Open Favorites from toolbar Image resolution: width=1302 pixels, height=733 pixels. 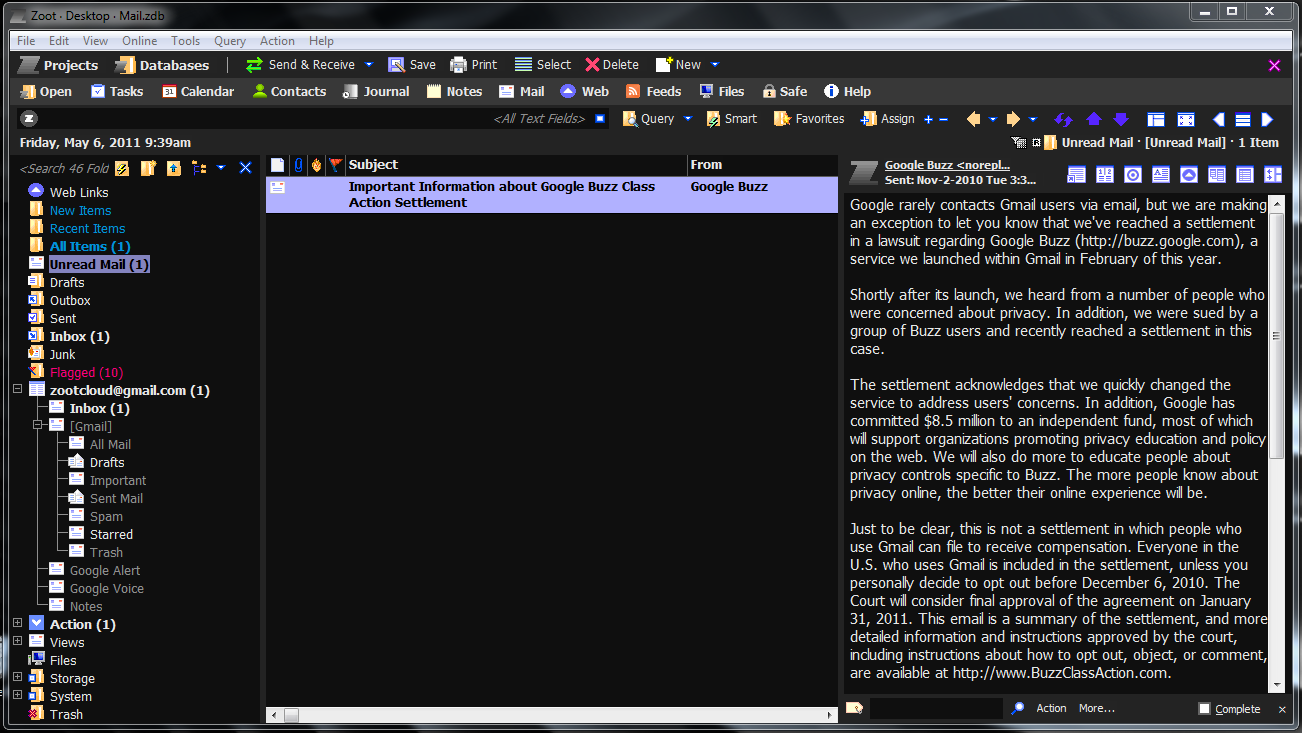tap(809, 119)
